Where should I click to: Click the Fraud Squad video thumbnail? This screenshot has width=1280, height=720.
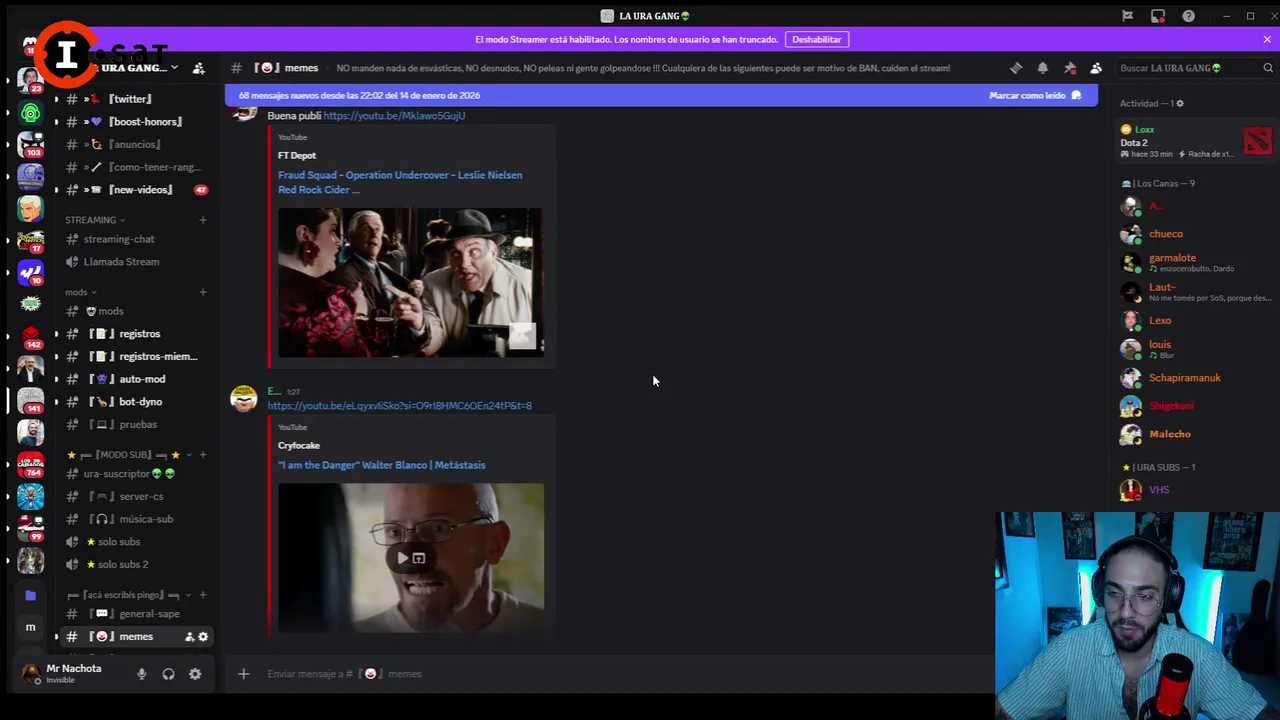[411, 282]
